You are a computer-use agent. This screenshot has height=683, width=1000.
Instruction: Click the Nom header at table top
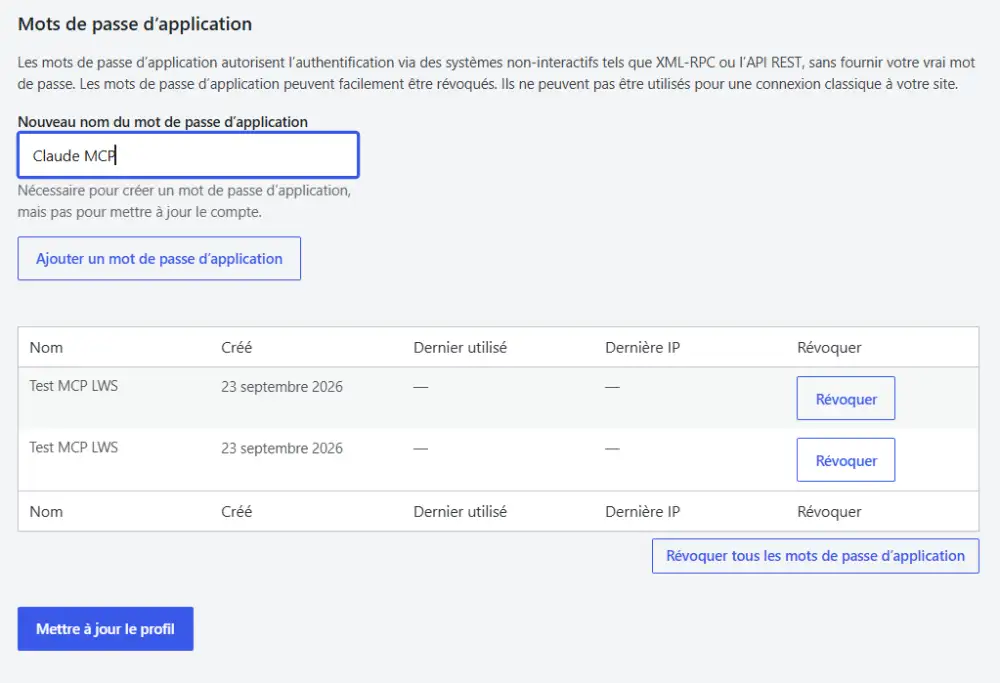46,348
